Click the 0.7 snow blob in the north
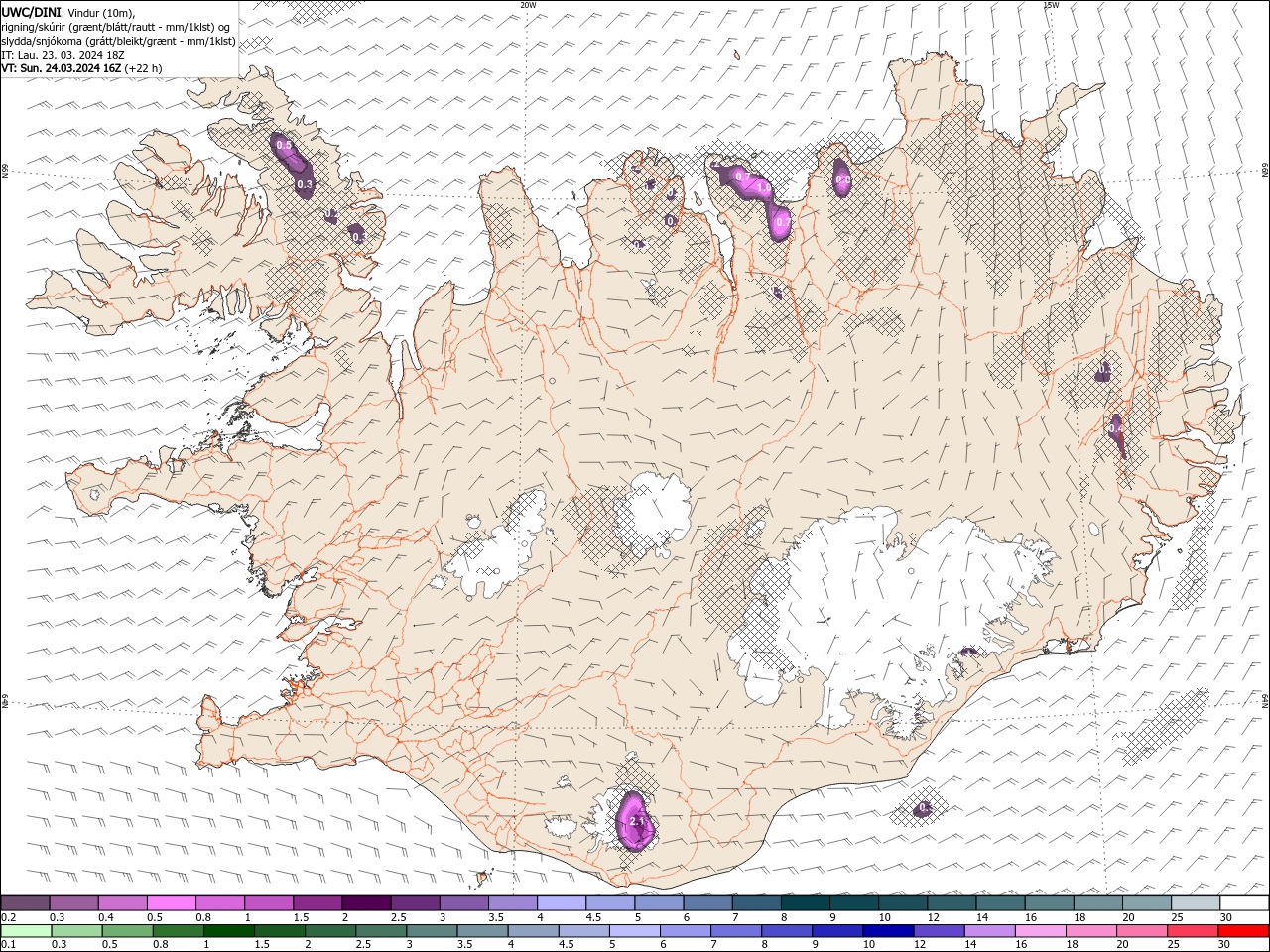 [x=781, y=222]
